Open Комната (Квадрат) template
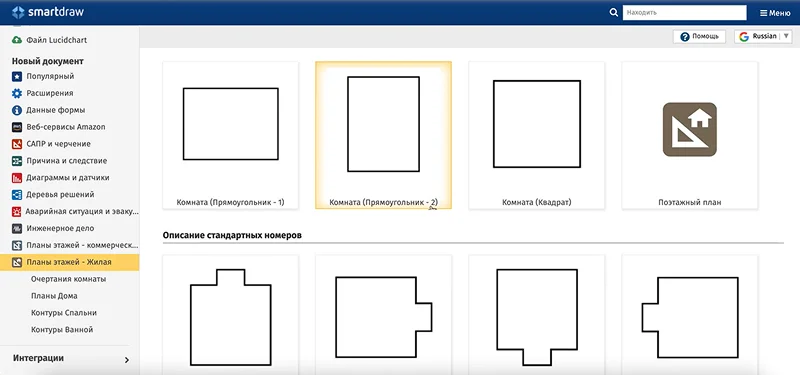The height and width of the screenshot is (375, 800). (x=537, y=135)
